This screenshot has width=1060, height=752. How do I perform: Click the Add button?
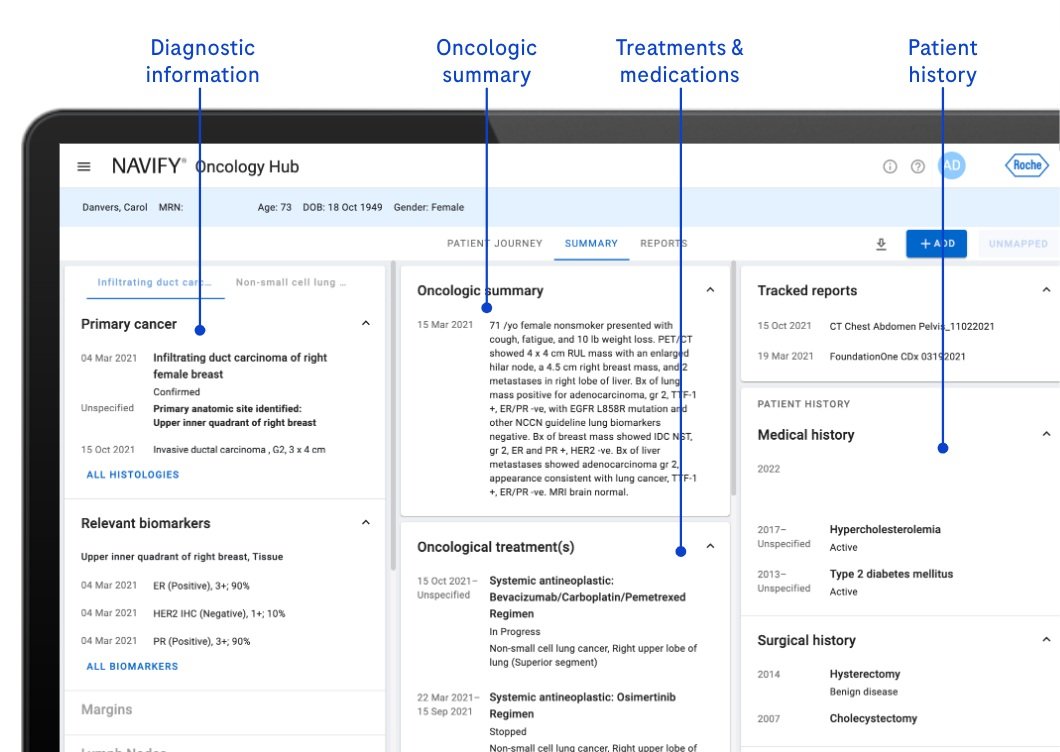click(936, 243)
